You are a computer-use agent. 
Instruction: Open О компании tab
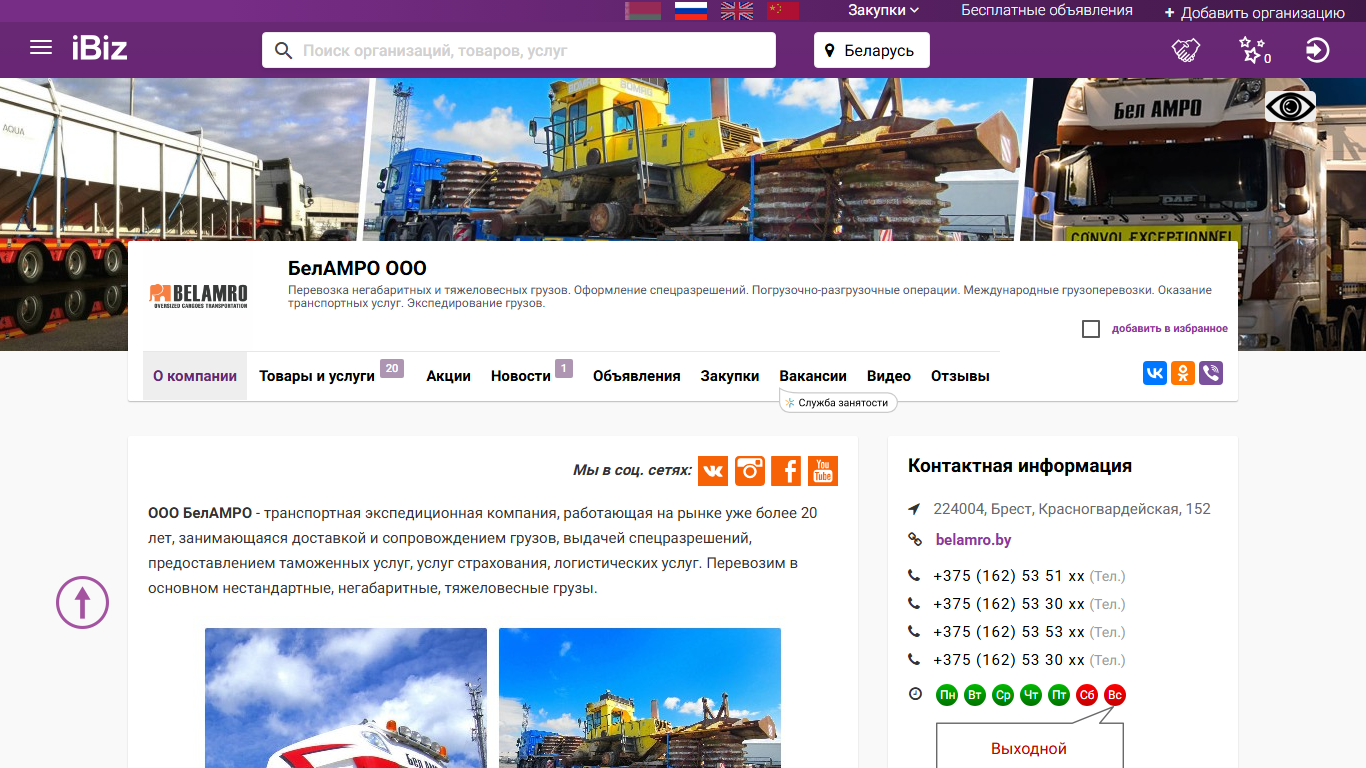(195, 376)
